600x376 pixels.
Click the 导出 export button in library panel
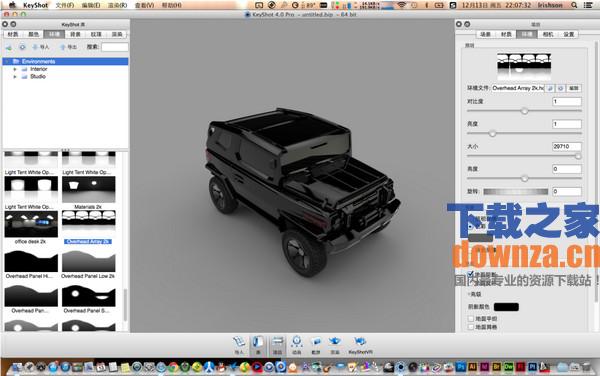click(x=68, y=47)
